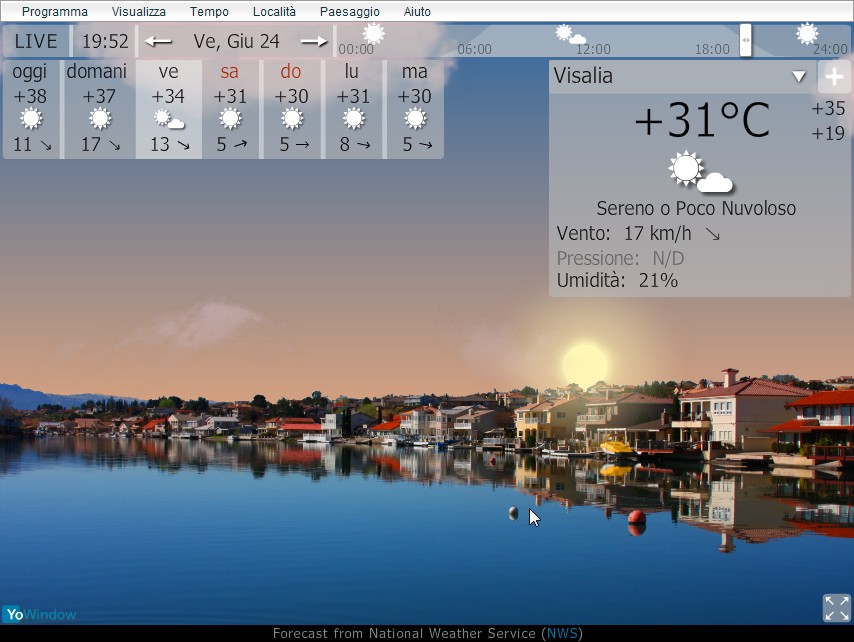
Task: Select the domani forecast day
Action: 99,109
